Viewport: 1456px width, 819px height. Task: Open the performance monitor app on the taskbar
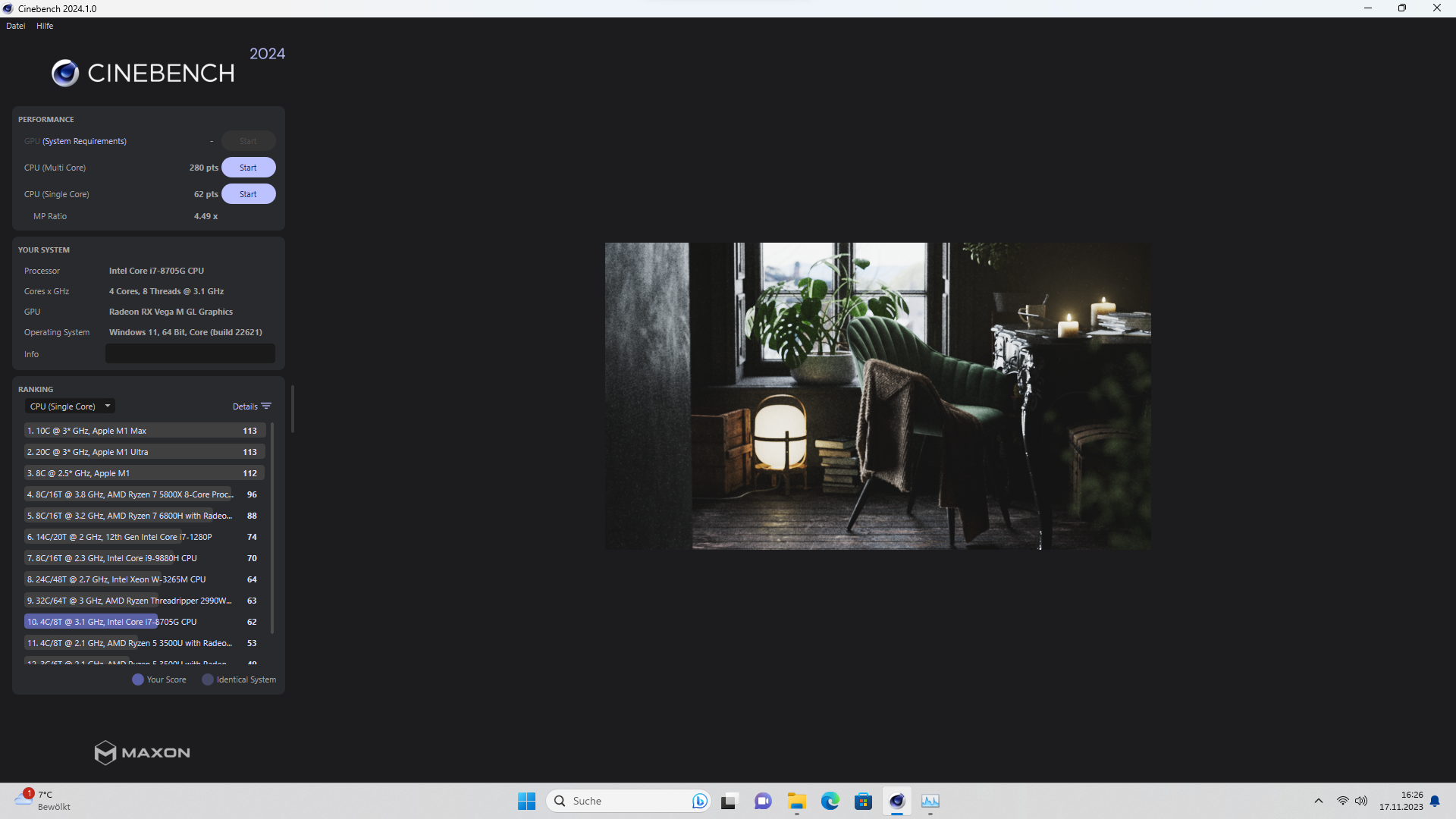[x=930, y=801]
